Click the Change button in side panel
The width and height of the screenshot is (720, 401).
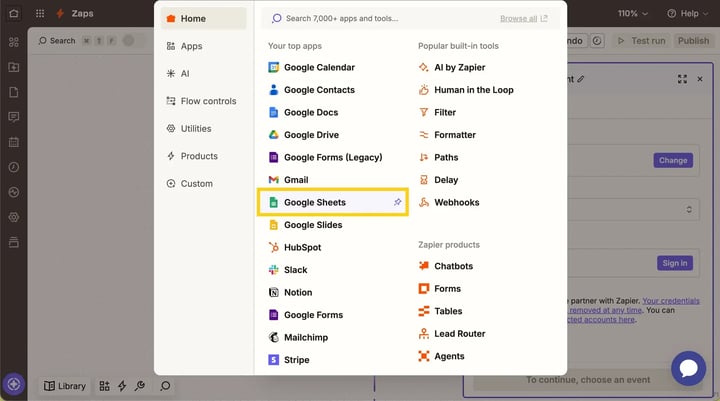tap(673, 160)
